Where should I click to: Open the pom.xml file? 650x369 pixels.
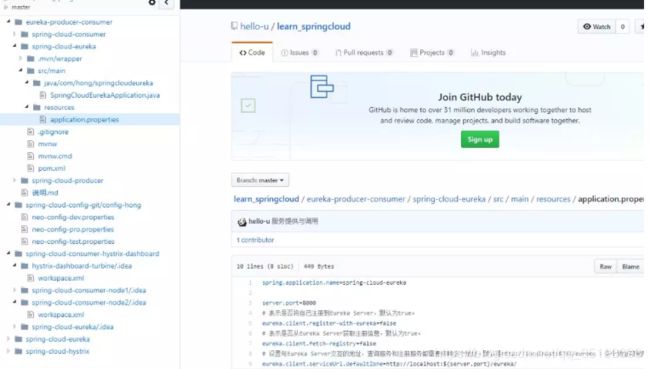[51, 168]
